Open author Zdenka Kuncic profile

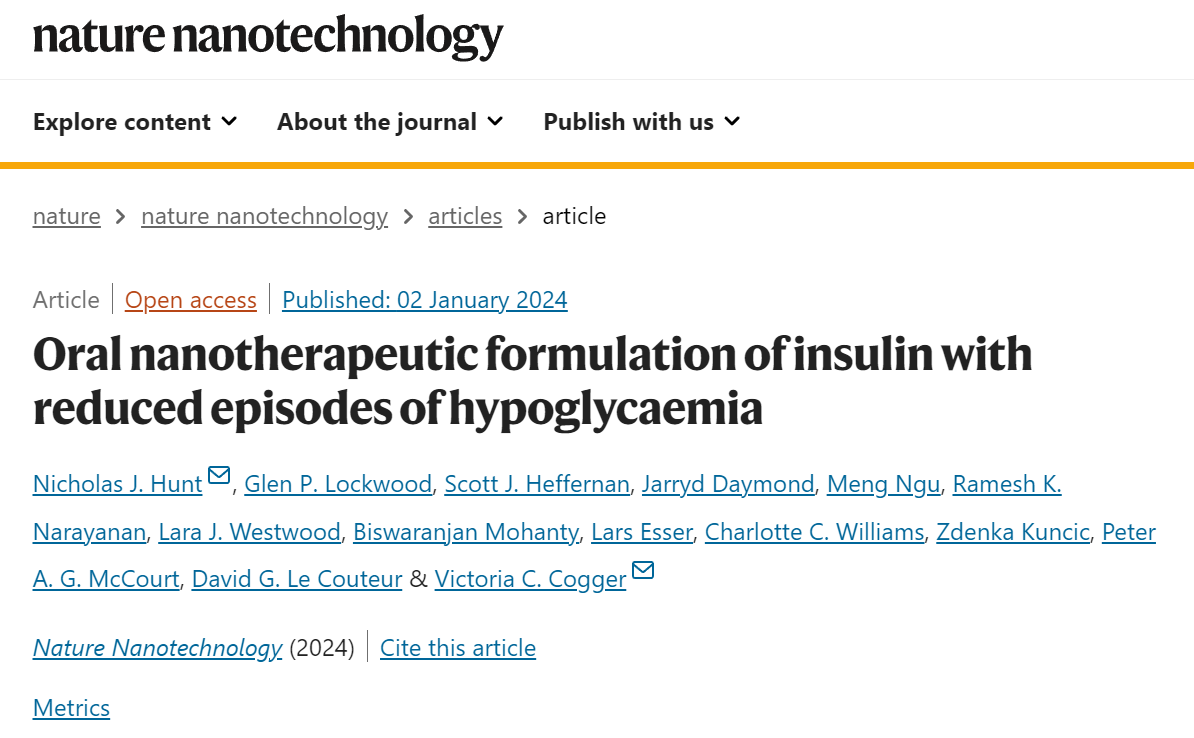pos(1013,532)
